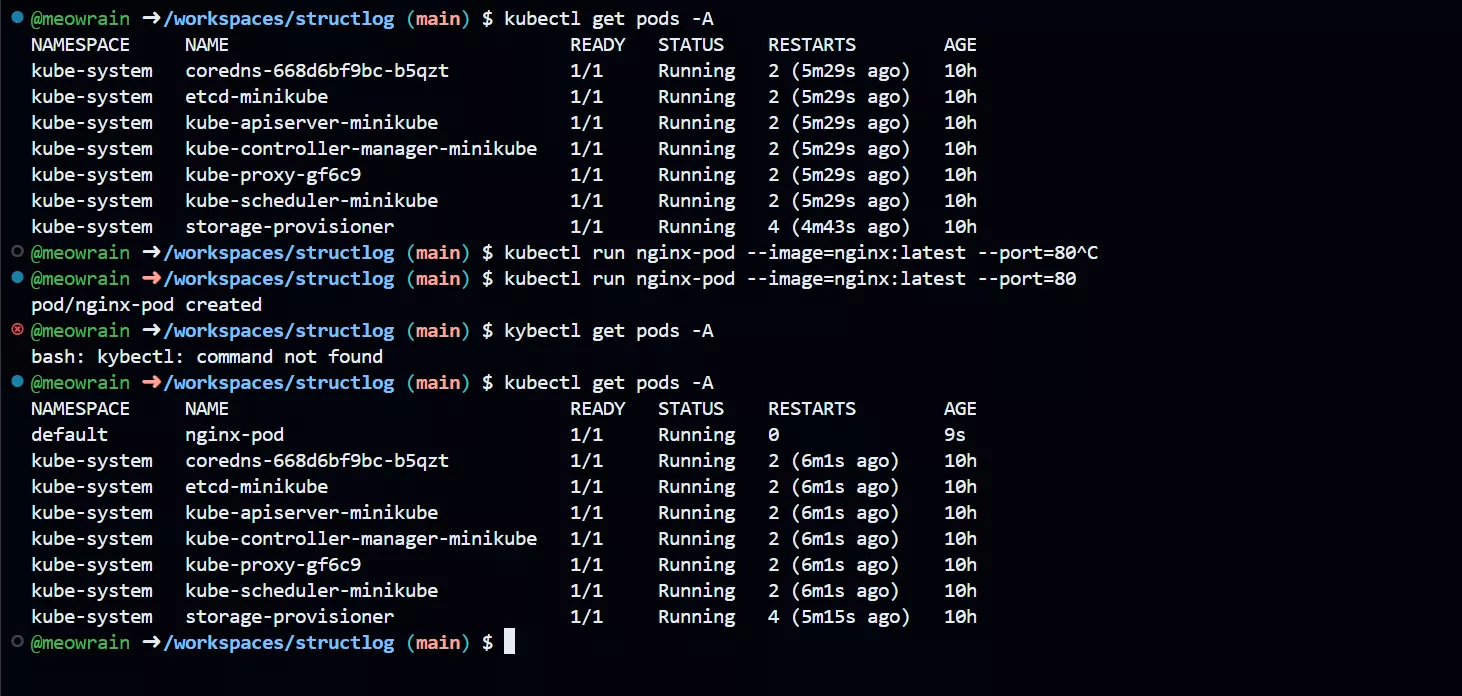Click the "default" namespace entry

tap(69, 435)
